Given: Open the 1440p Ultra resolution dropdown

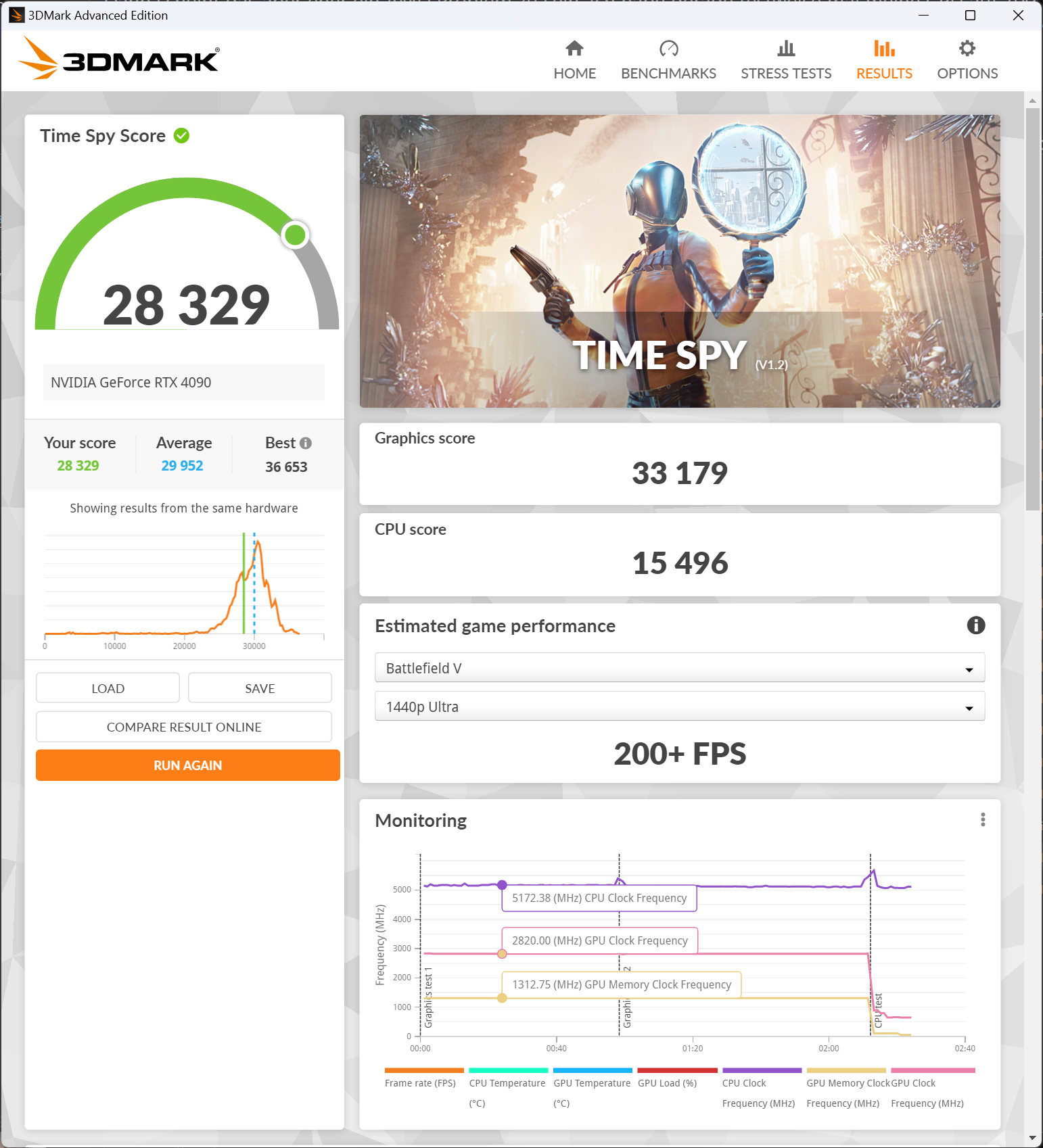Looking at the screenshot, I should point(680,707).
